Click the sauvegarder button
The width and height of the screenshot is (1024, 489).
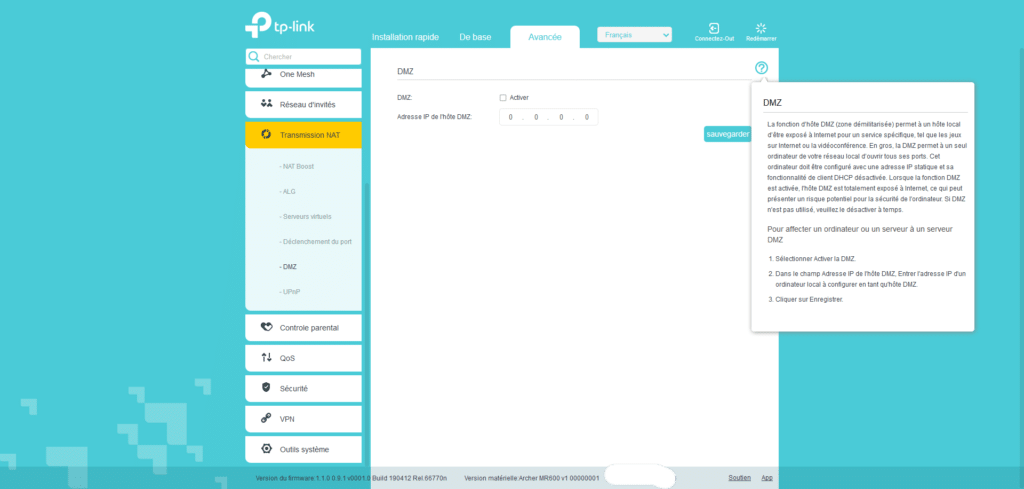click(x=727, y=134)
